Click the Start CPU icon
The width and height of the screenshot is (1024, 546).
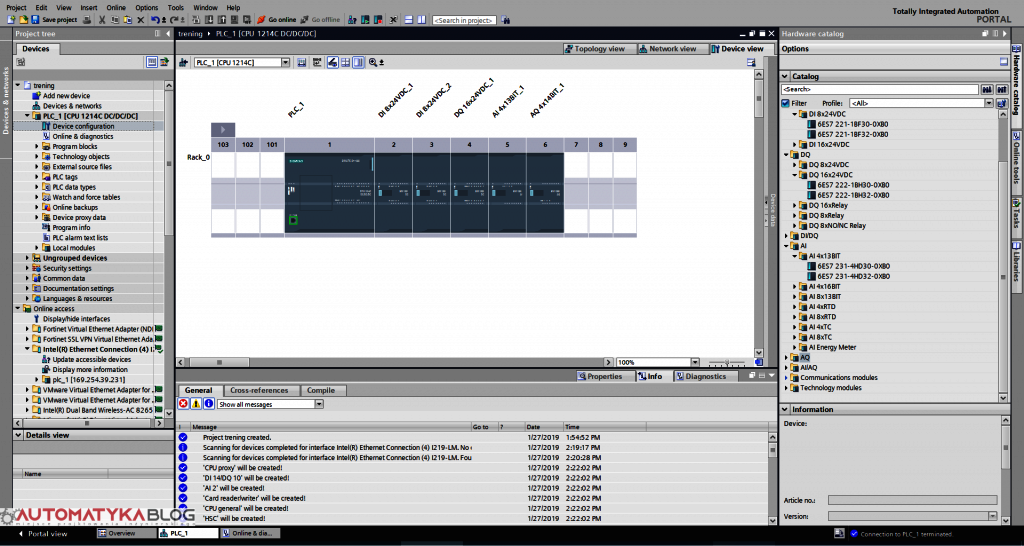(366, 20)
